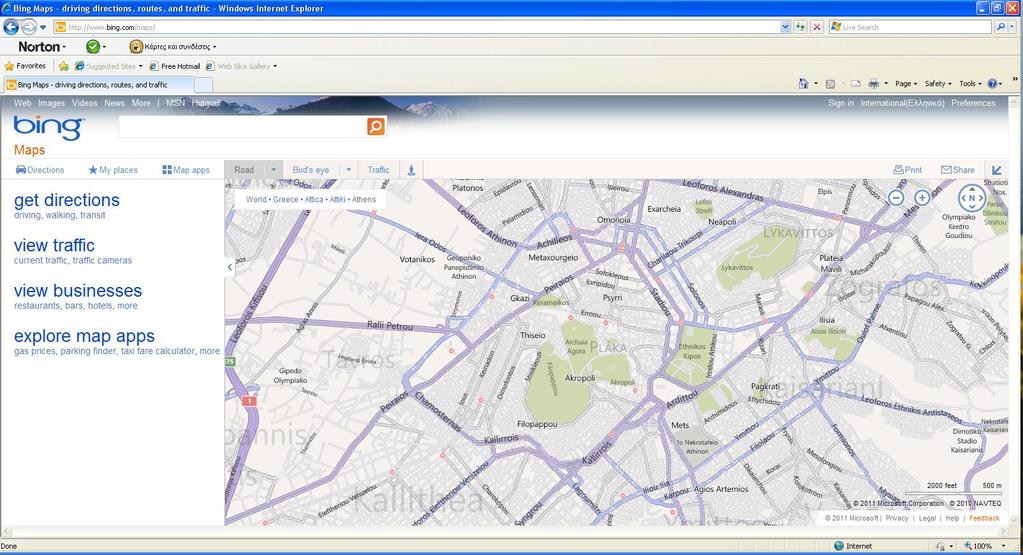Open the address bar history dropdown
Screen dimensions: 1023x555
click(785, 27)
